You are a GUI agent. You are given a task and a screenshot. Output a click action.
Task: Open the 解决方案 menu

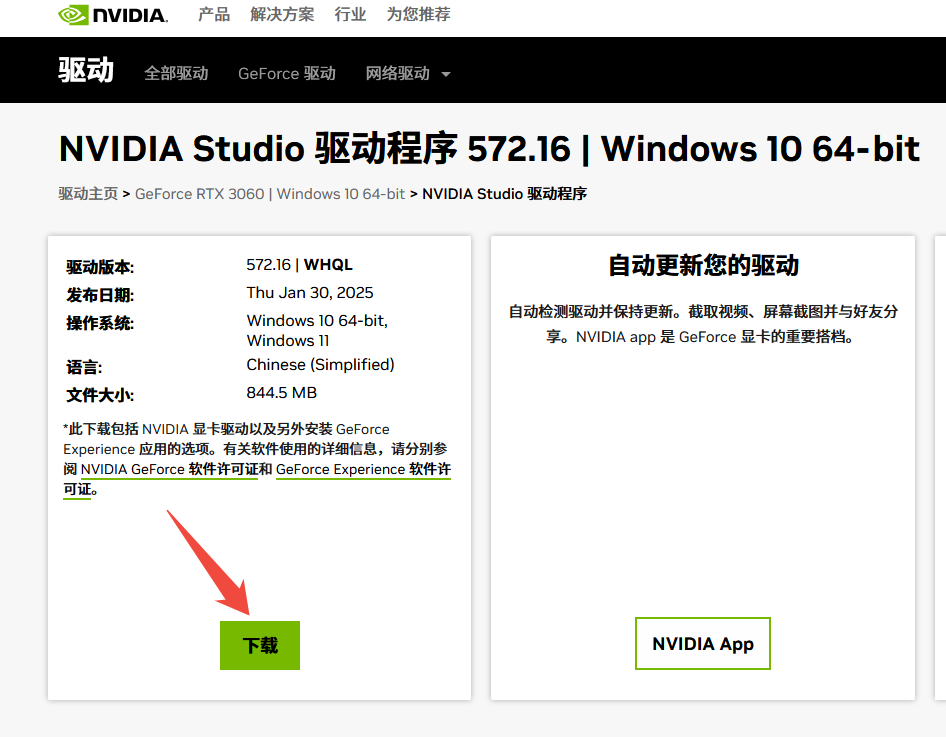point(282,14)
